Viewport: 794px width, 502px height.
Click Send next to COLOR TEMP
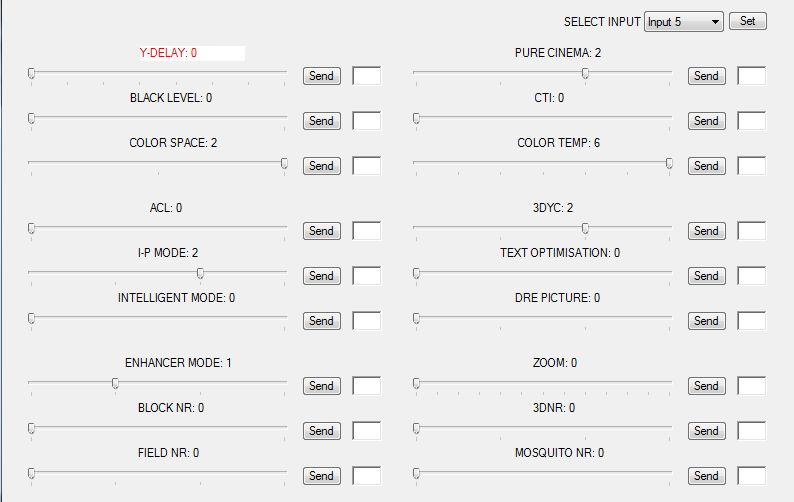pos(706,166)
